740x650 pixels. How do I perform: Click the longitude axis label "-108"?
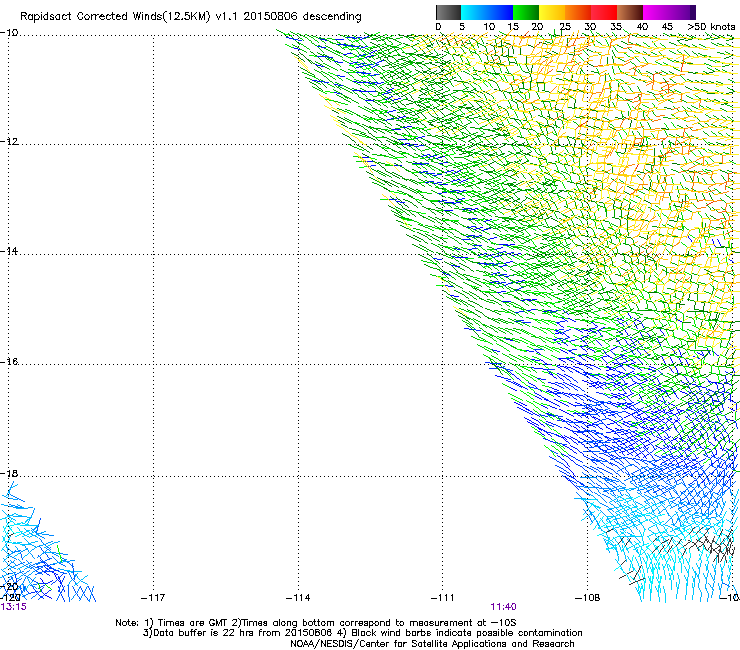(587, 598)
